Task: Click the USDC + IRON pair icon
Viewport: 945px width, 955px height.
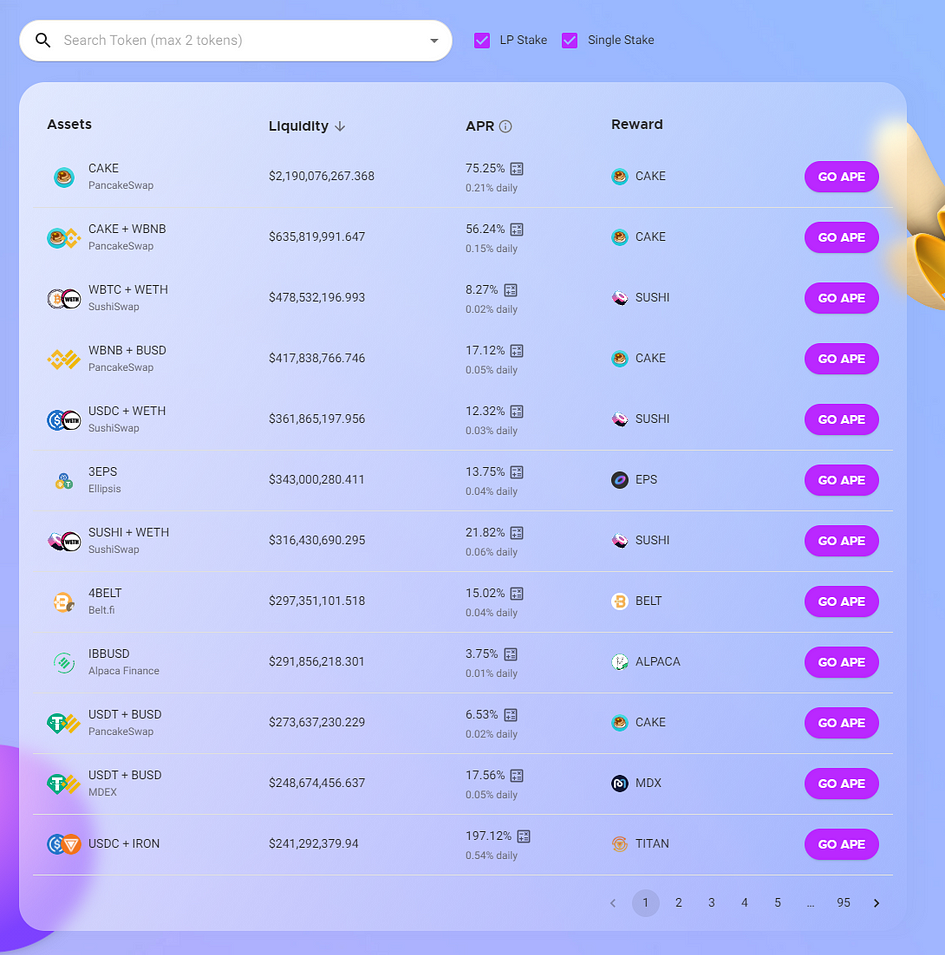Action: tap(64, 844)
